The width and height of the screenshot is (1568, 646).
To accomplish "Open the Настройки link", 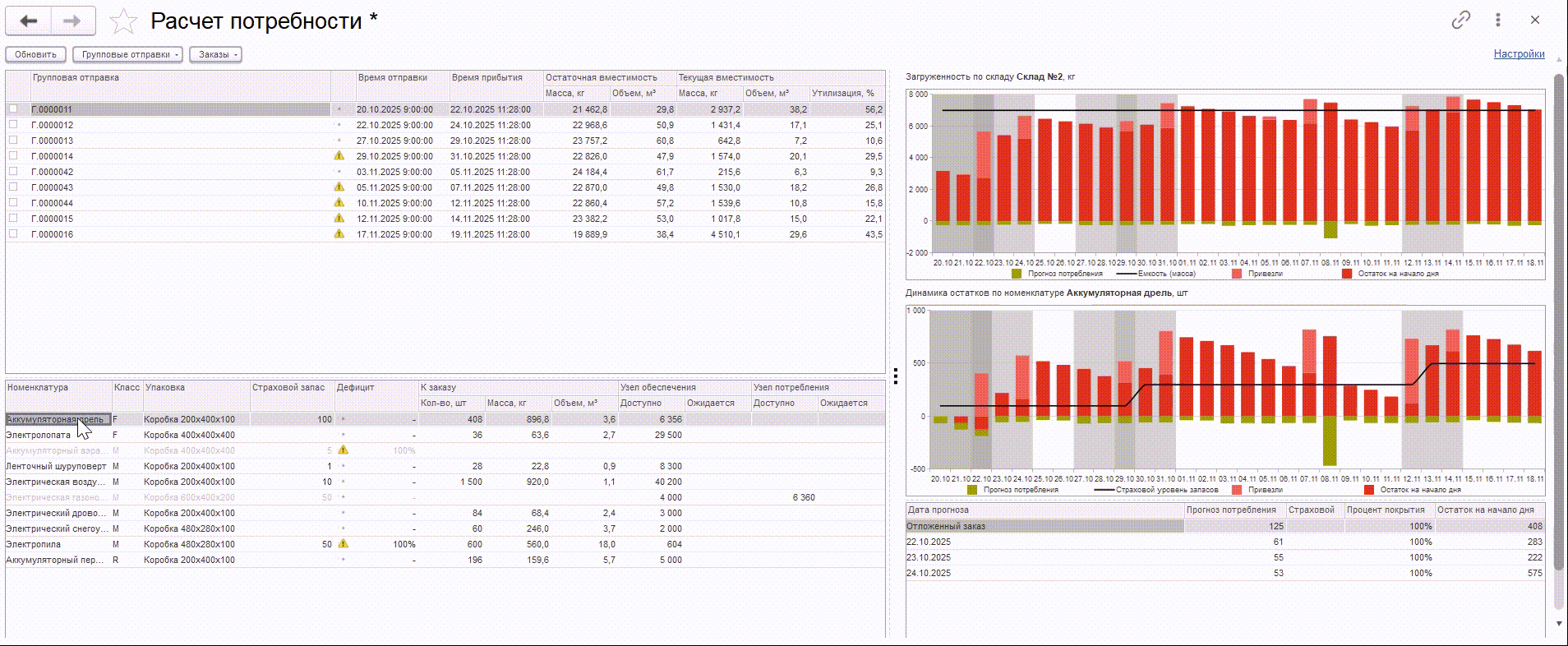I will pos(1519,54).
